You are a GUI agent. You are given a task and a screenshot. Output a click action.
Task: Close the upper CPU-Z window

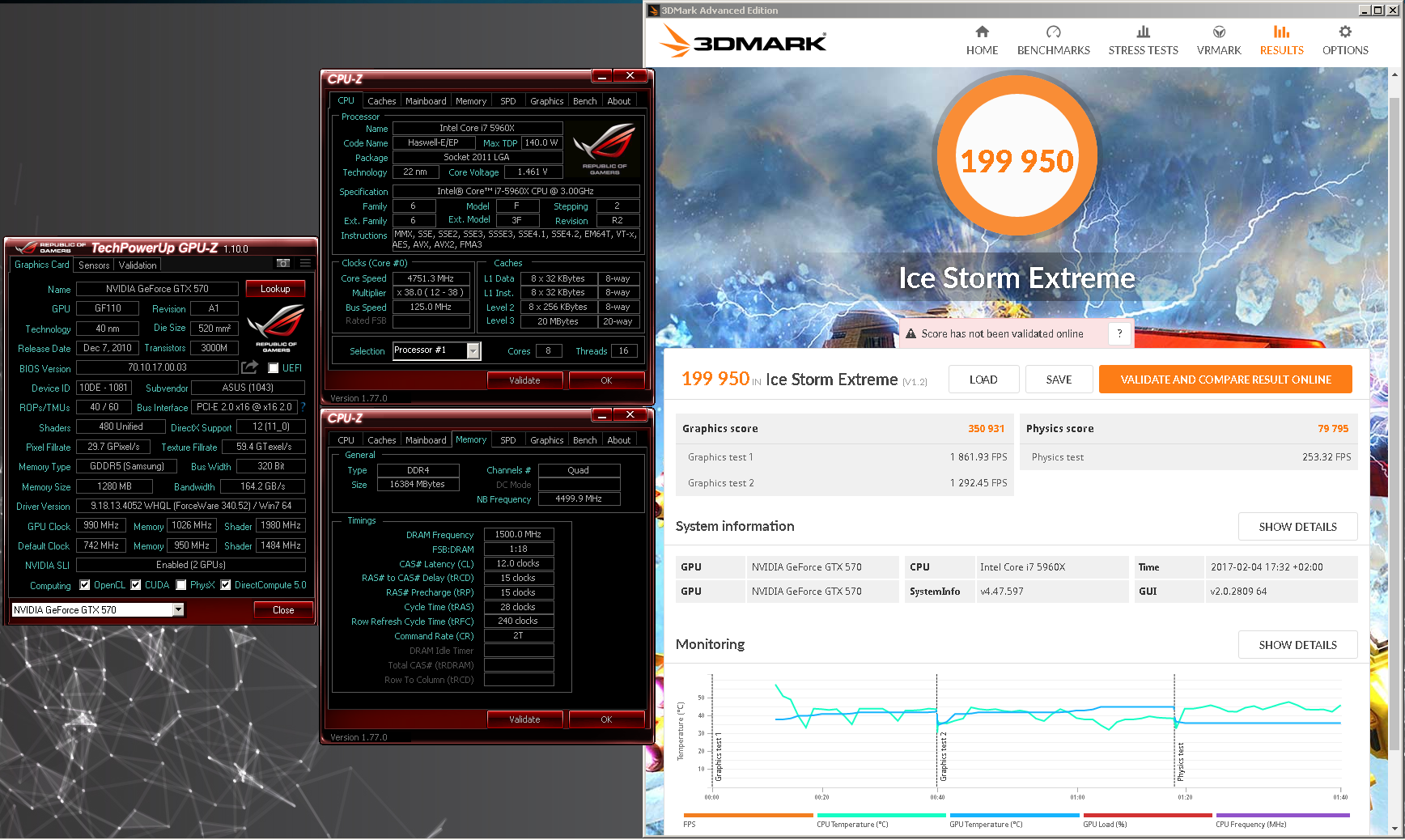[x=630, y=76]
